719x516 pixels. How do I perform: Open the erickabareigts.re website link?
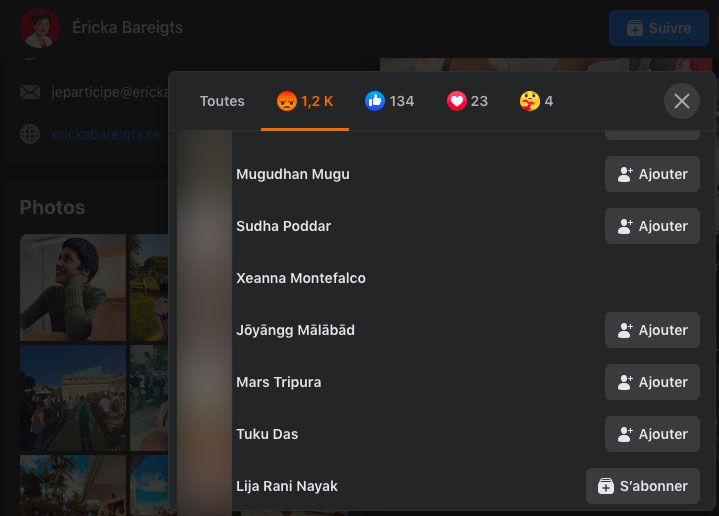(x=105, y=134)
